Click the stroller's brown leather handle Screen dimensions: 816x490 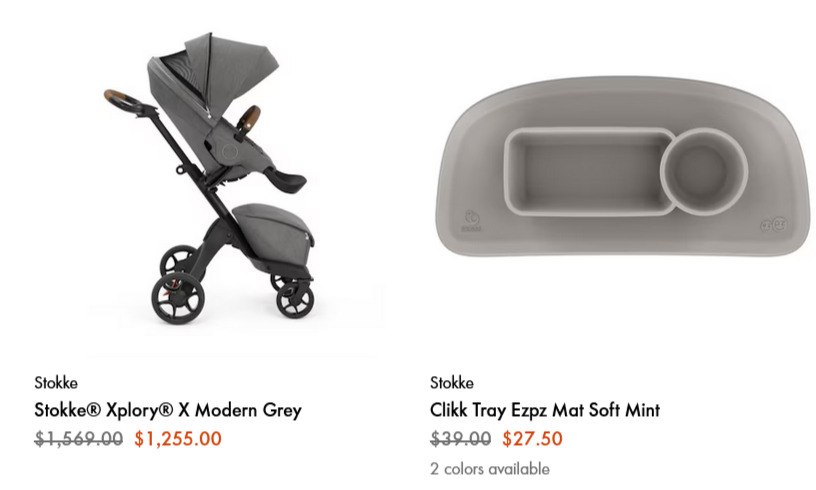[x=118, y=97]
